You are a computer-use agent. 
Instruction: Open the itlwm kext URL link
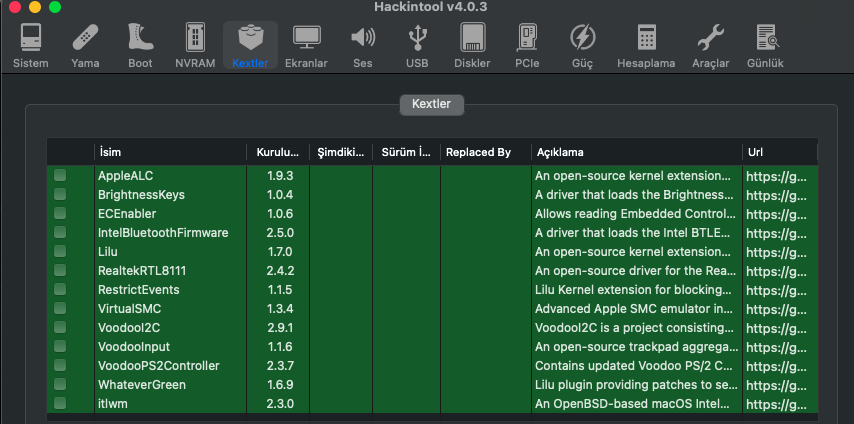click(778, 404)
